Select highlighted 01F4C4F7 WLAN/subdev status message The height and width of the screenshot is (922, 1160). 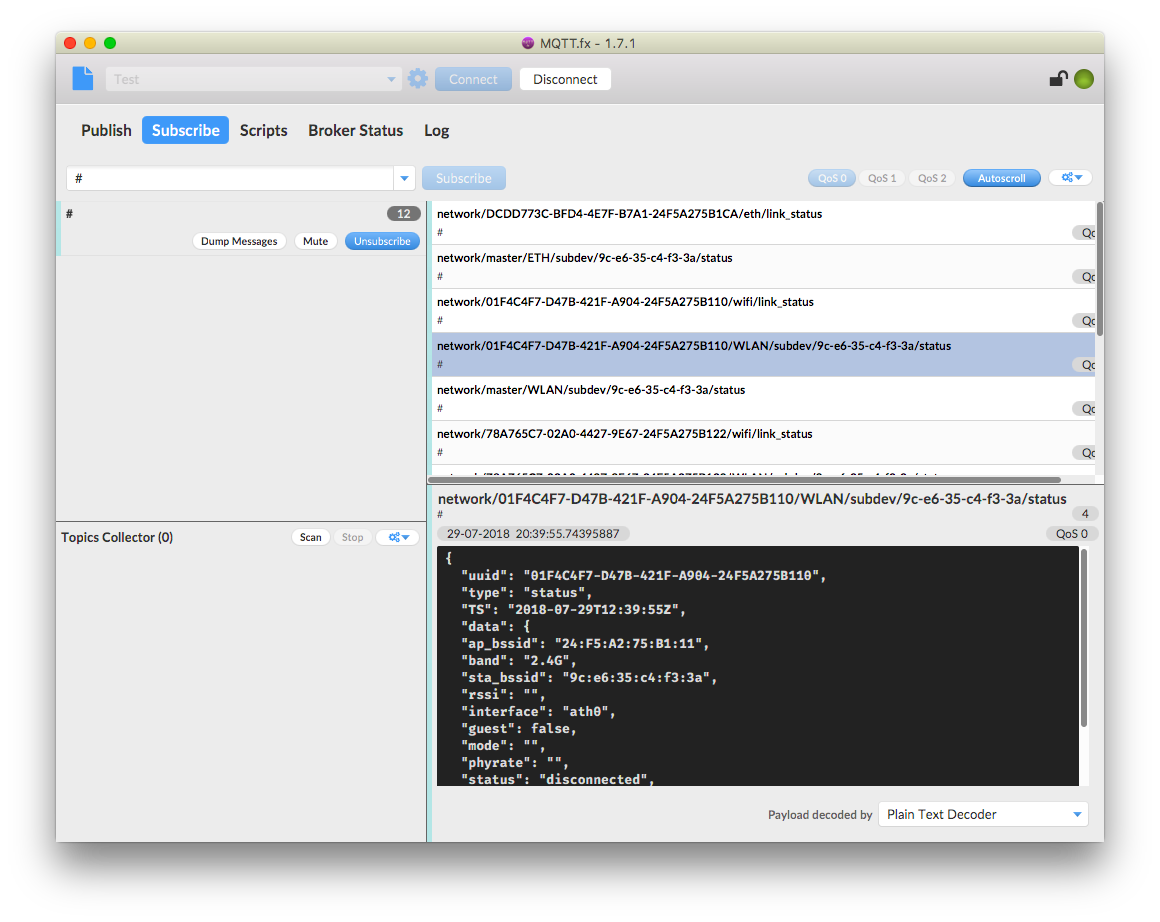click(763, 354)
